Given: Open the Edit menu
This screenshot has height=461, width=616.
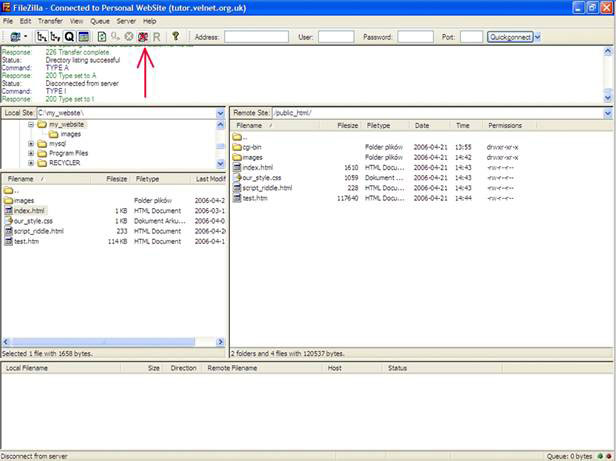Looking at the screenshot, I should (x=25, y=21).
